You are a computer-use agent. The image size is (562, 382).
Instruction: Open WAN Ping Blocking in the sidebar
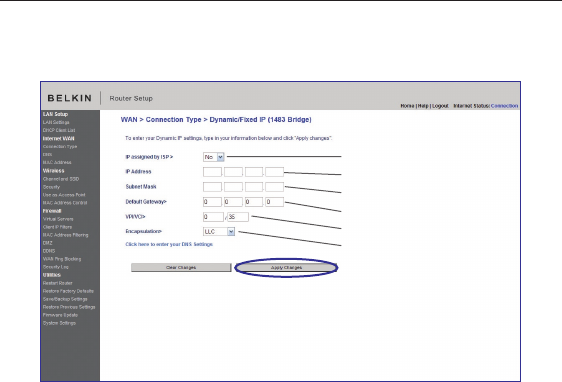pyautogui.click(x=62, y=259)
